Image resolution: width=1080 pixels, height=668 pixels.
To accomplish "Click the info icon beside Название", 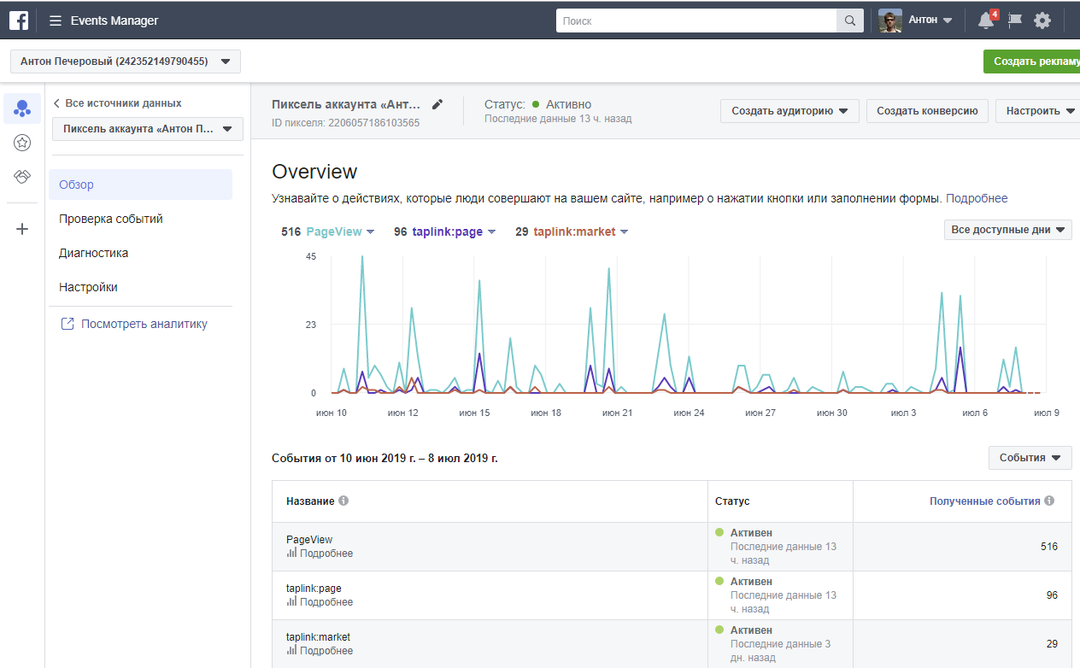I will tap(343, 501).
